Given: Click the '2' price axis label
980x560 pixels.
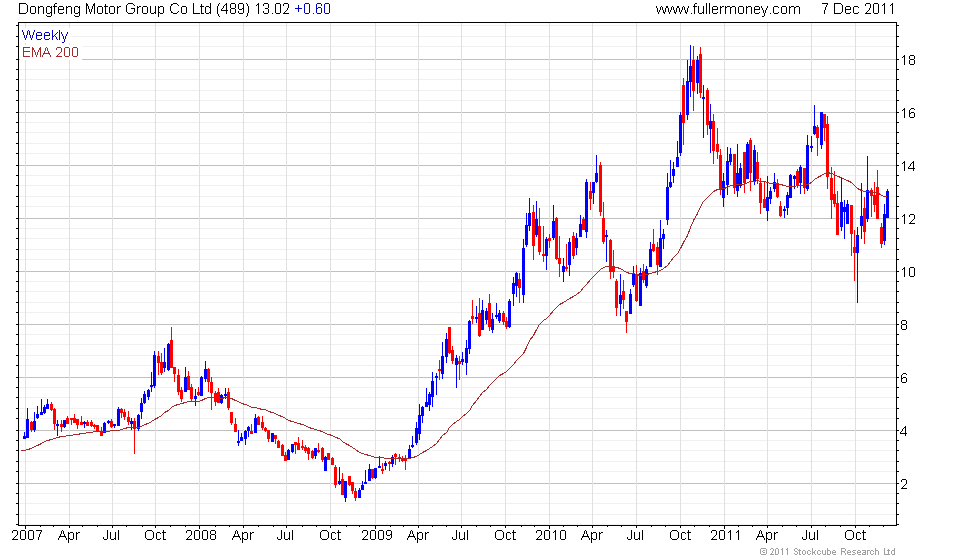Looking at the screenshot, I should (x=904, y=484).
